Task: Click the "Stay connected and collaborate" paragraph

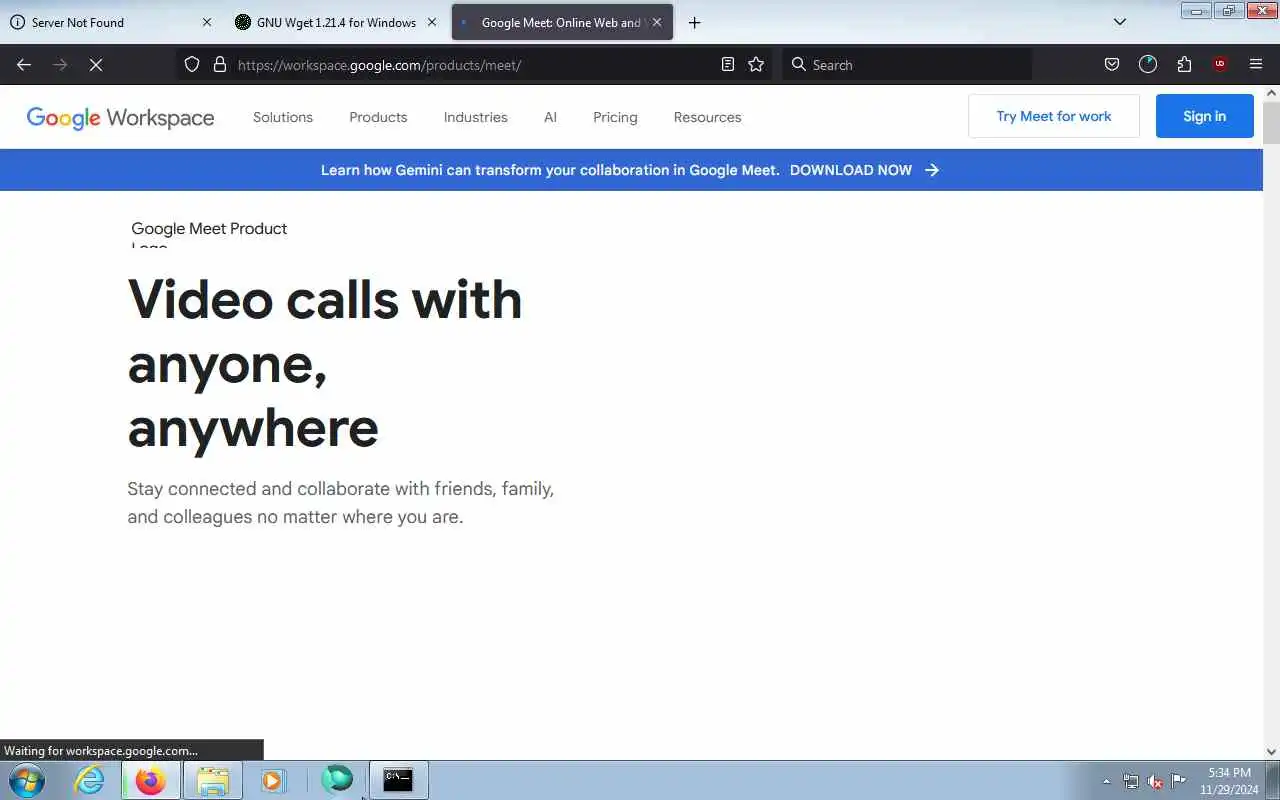Action: pyautogui.click(x=341, y=503)
